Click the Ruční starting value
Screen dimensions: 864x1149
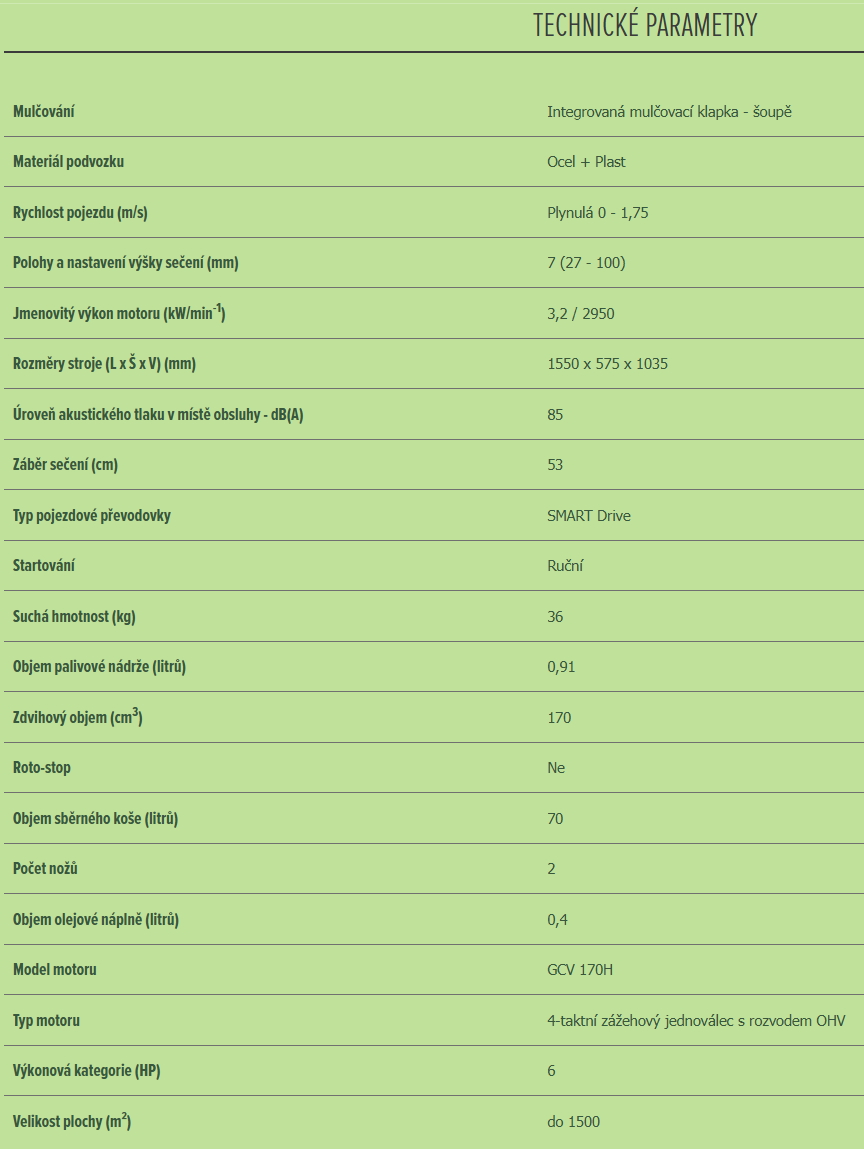565,566
